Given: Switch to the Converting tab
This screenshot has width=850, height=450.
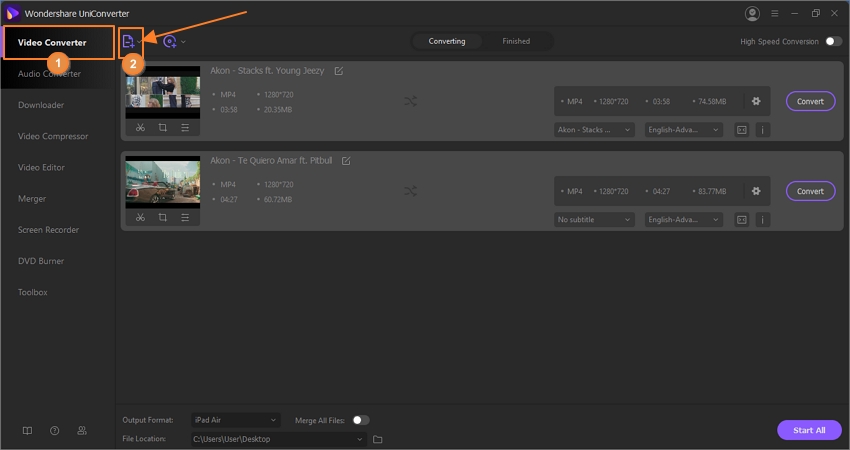Looking at the screenshot, I should pos(447,41).
